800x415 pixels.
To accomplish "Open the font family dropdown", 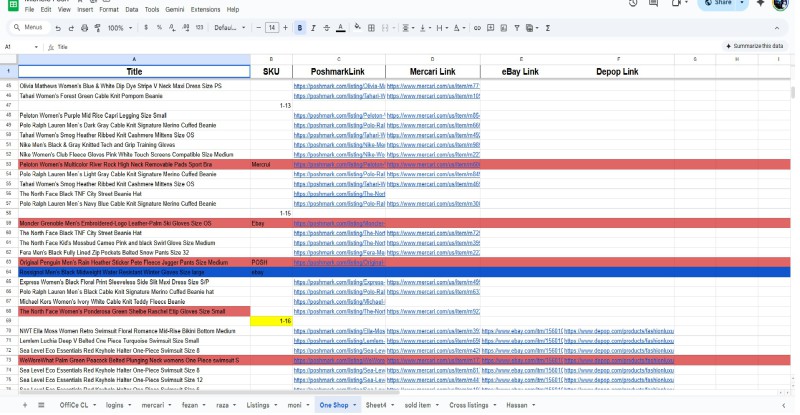I will [227, 28].
